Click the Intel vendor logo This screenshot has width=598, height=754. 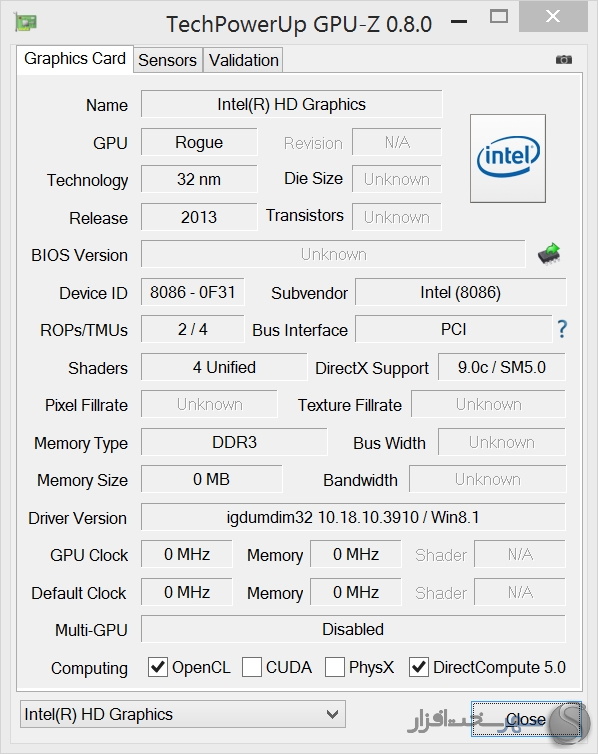508,158
